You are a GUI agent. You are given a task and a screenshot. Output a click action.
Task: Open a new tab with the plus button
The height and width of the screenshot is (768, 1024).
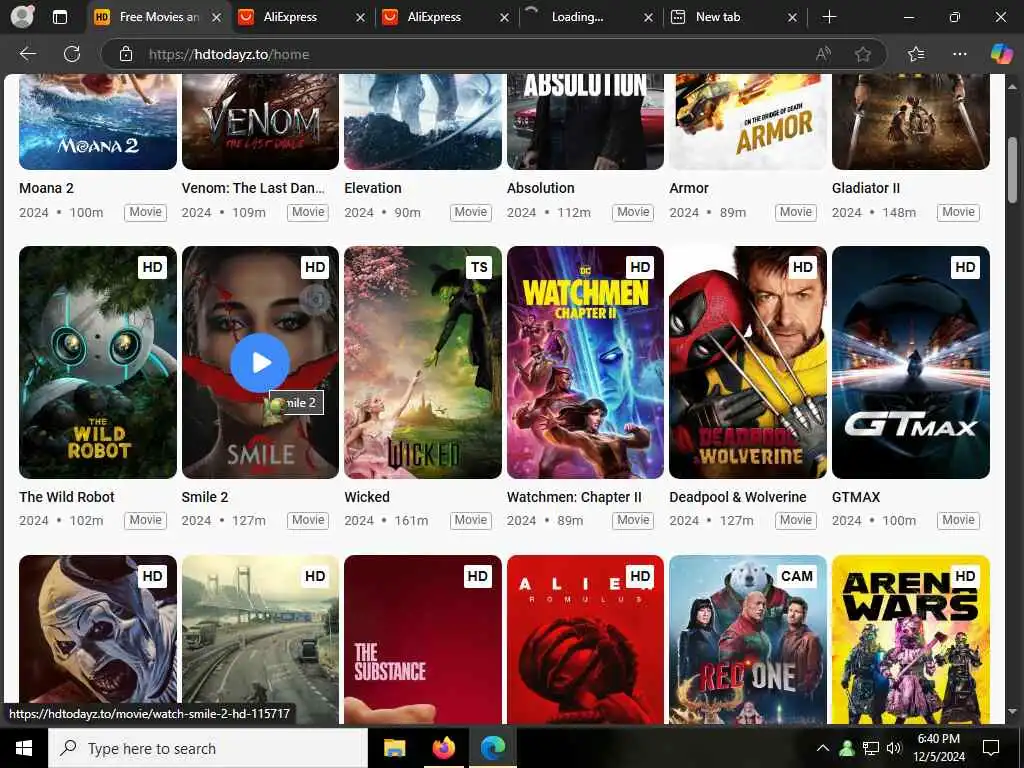pos(829,17)
